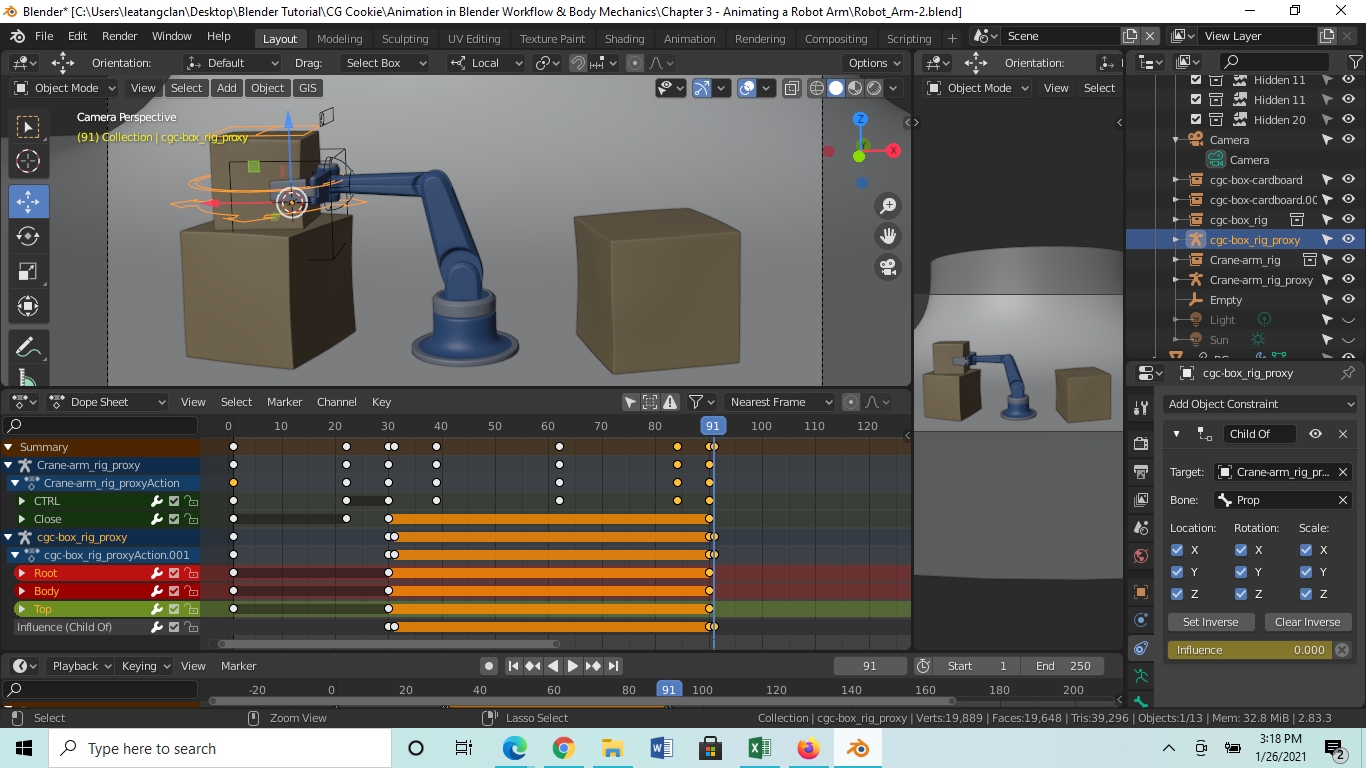Open the Add Object Constraint dropdown
Viewport: 1366px width, 768px height.
click(x=1261, y=404)
